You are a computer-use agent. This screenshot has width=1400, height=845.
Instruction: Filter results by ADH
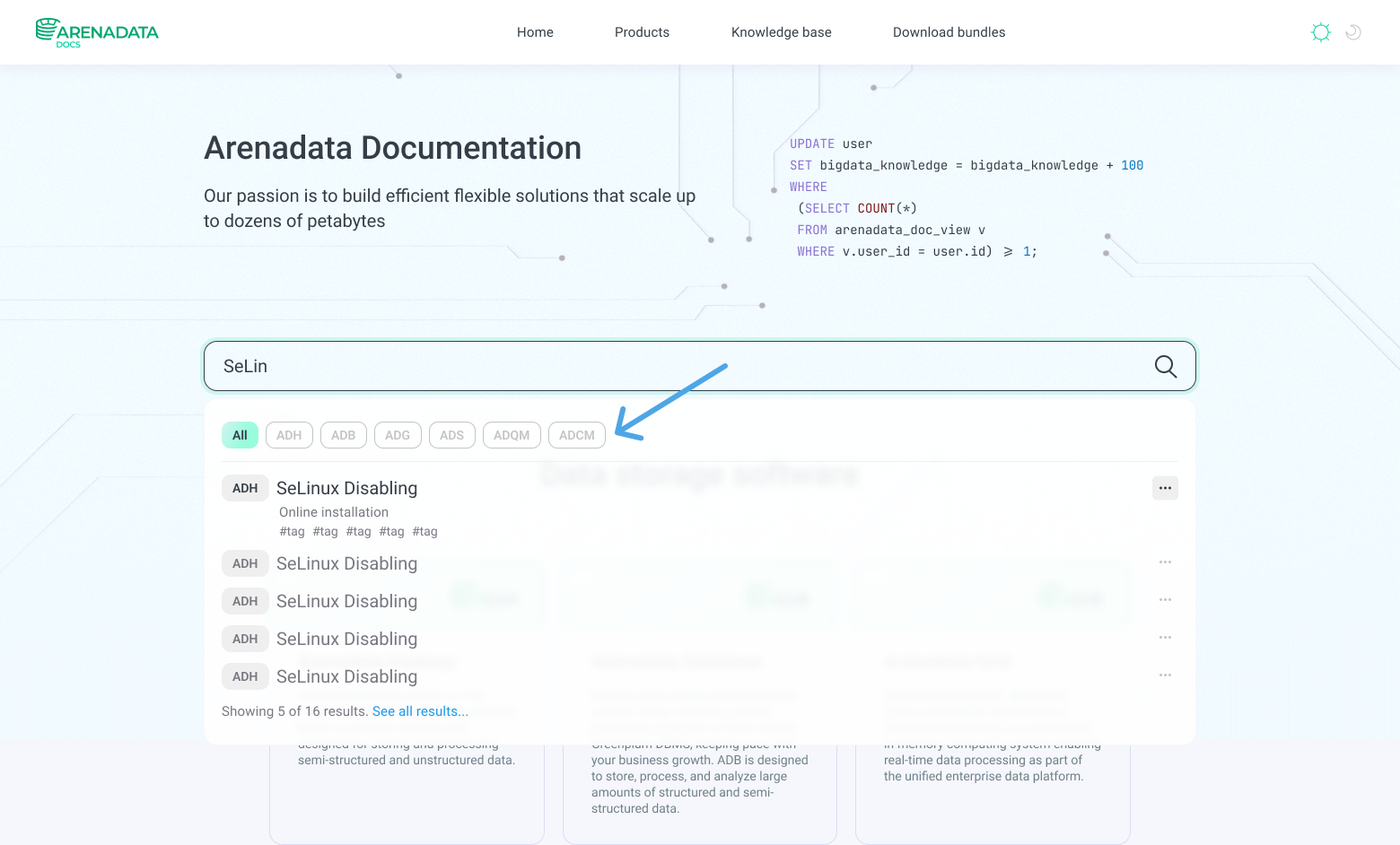pos(289,435)
